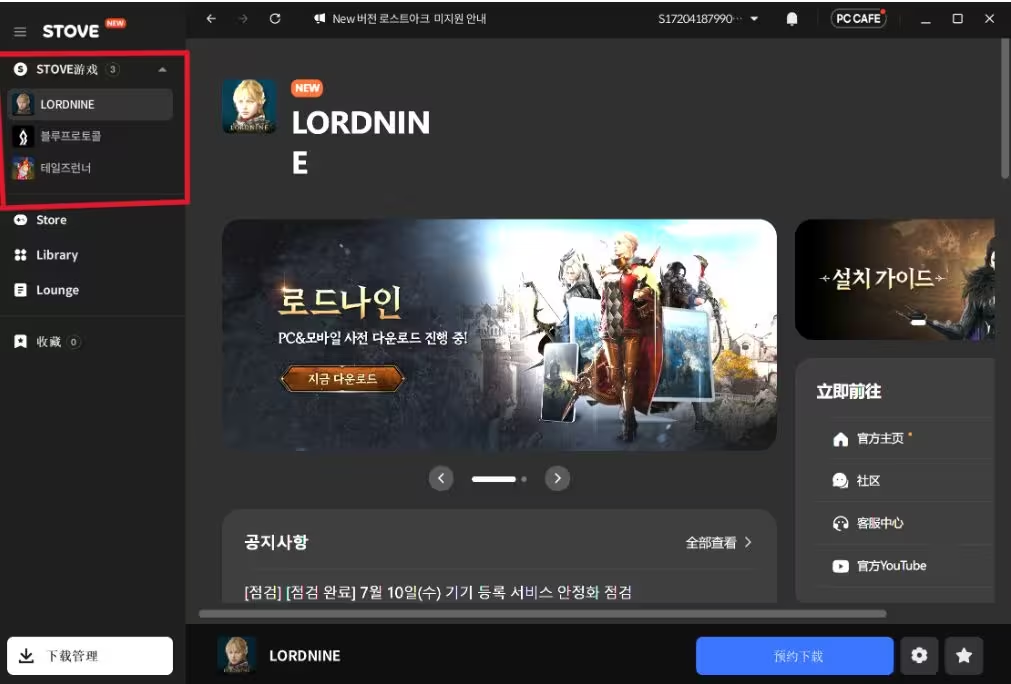Click the headset icon beside 客服中心
Screen dimensions: 1011x684
coord(841,523)
